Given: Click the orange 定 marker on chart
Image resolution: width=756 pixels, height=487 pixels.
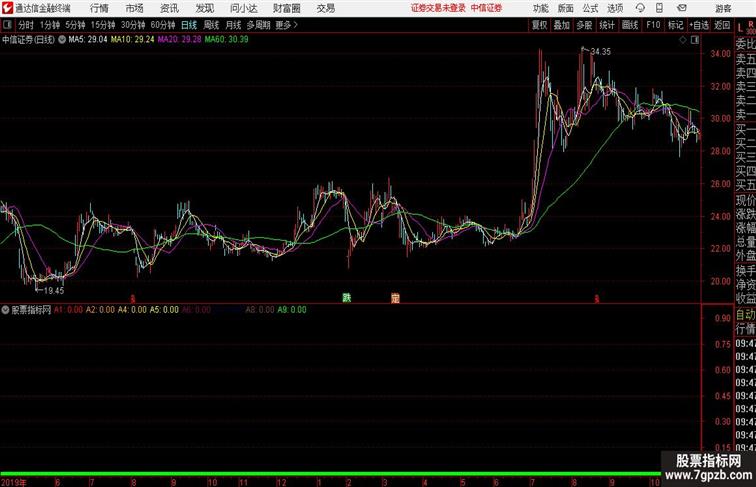Looking at the screenshot, I should point(395,298).
